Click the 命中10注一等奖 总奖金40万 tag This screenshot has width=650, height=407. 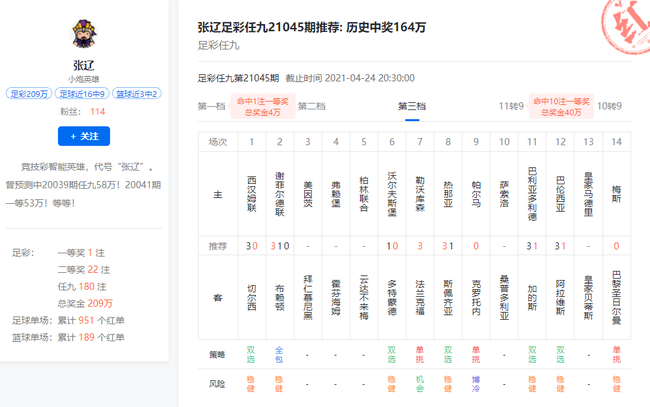[561, 107]
